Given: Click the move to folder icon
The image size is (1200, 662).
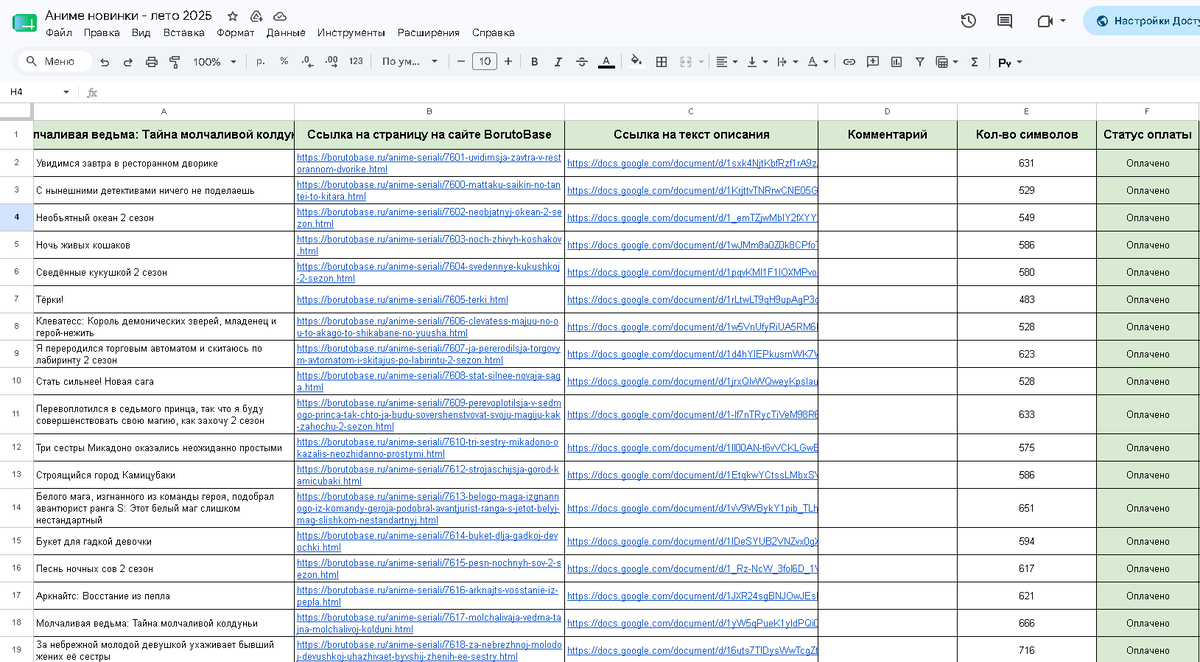Looking at the screenshot, I should (x=256, y=17).
